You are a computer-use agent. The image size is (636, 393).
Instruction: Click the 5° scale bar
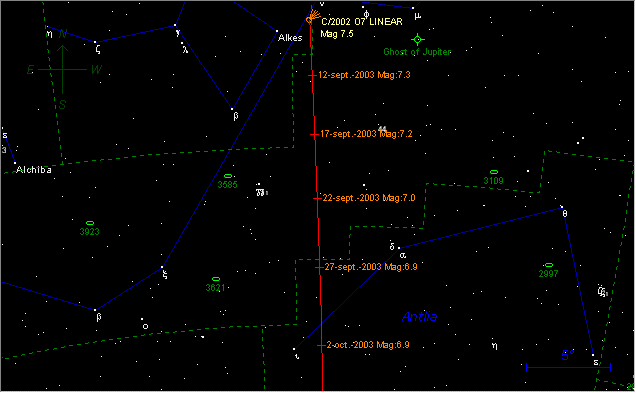(568, 367)
